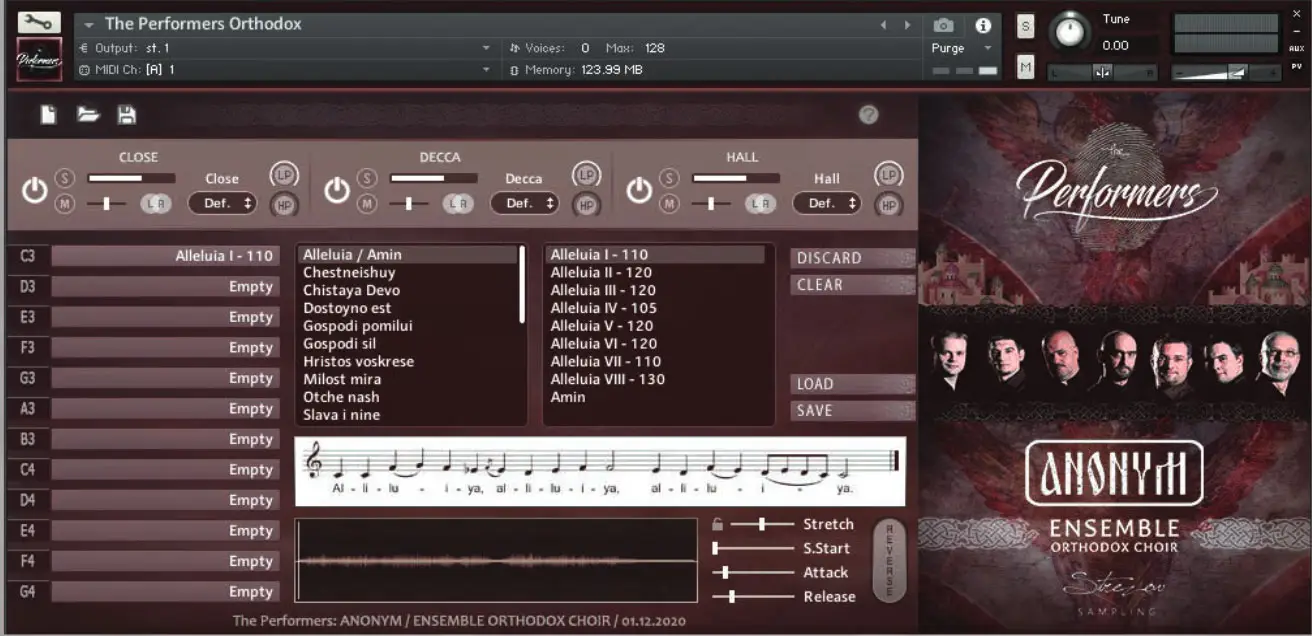The height and width of the screenshot is (636, 1312).
Task: Adjust the Attack slider
Action: click(754, 572)
